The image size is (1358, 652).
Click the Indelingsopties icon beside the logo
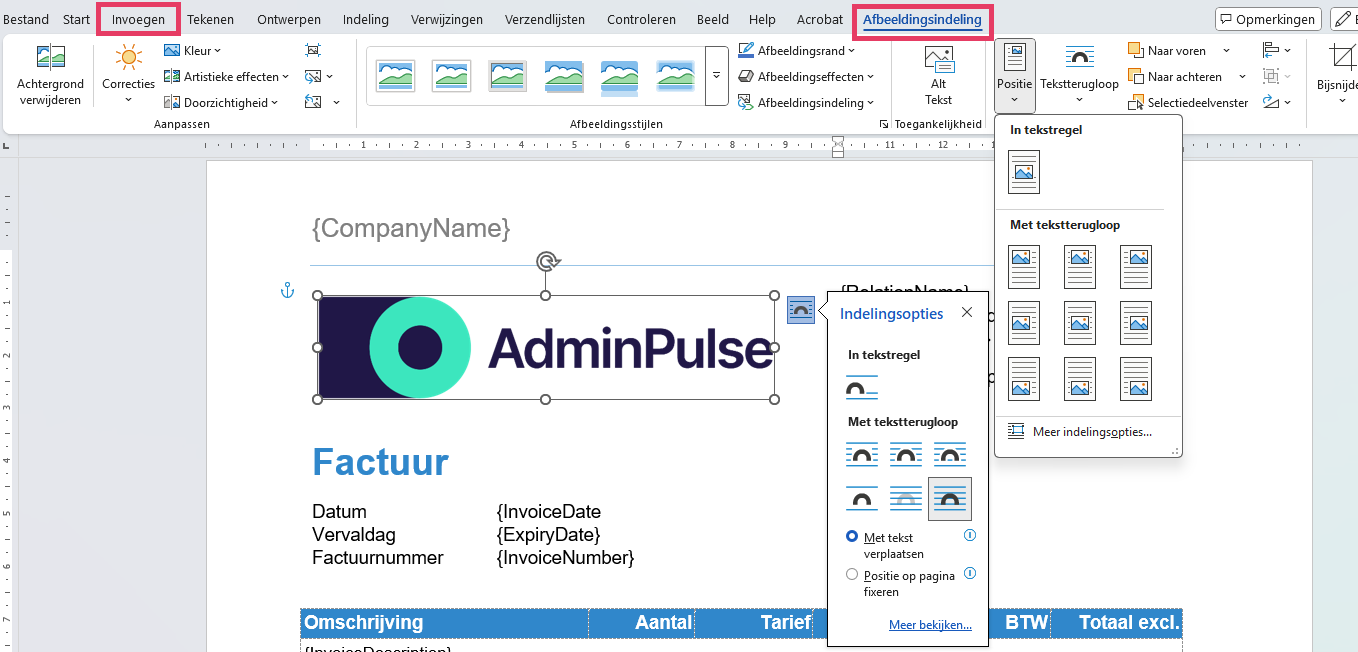(x=801, y=310)
